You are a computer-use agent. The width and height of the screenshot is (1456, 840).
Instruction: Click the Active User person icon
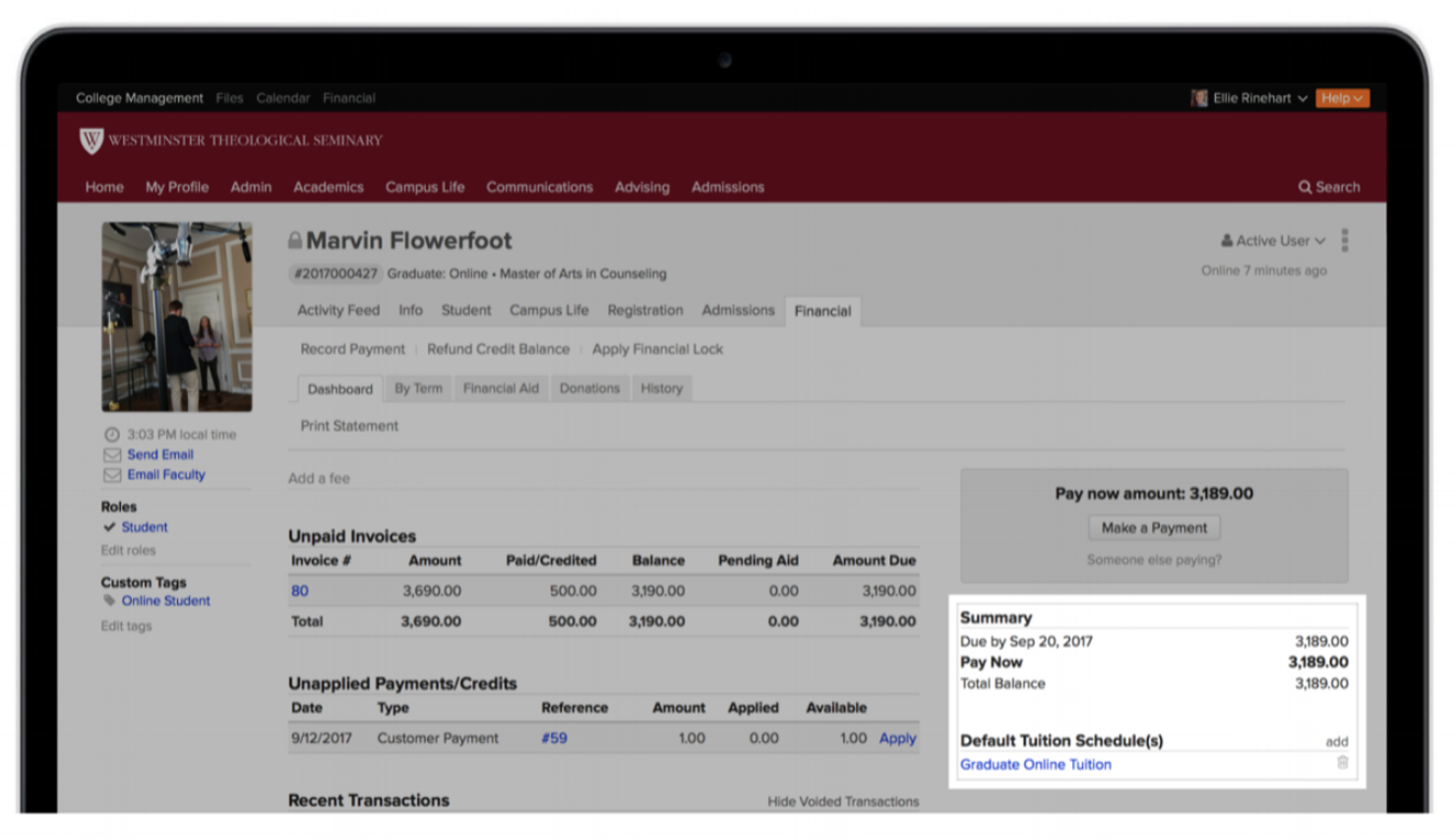click(x=1227, y=240)
